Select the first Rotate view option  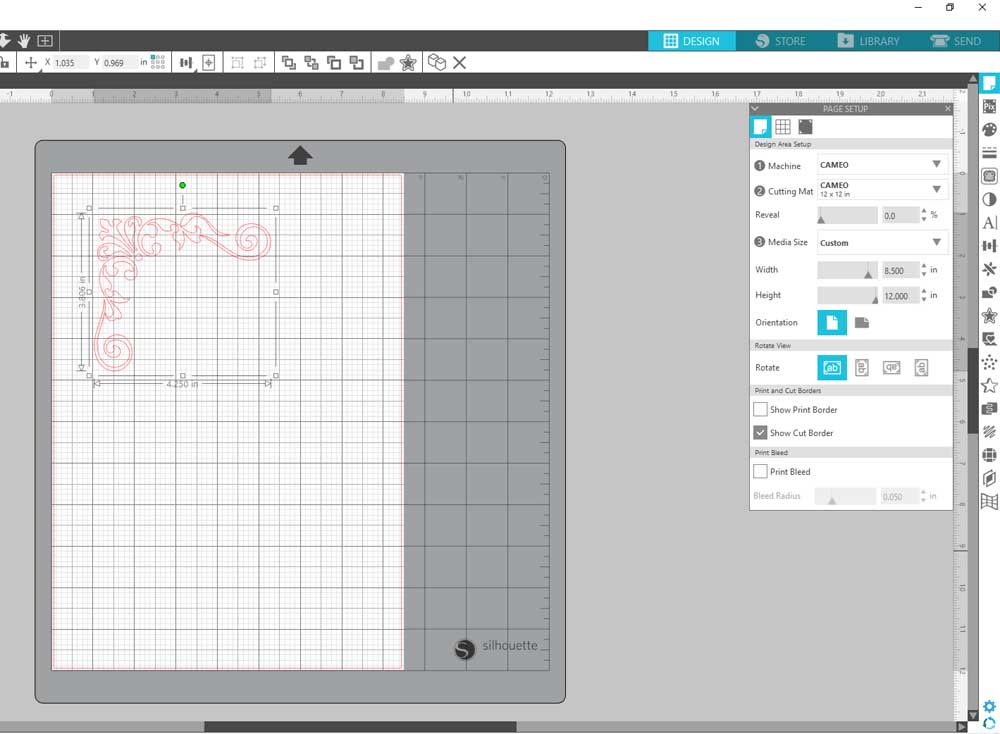pos(832,367)
